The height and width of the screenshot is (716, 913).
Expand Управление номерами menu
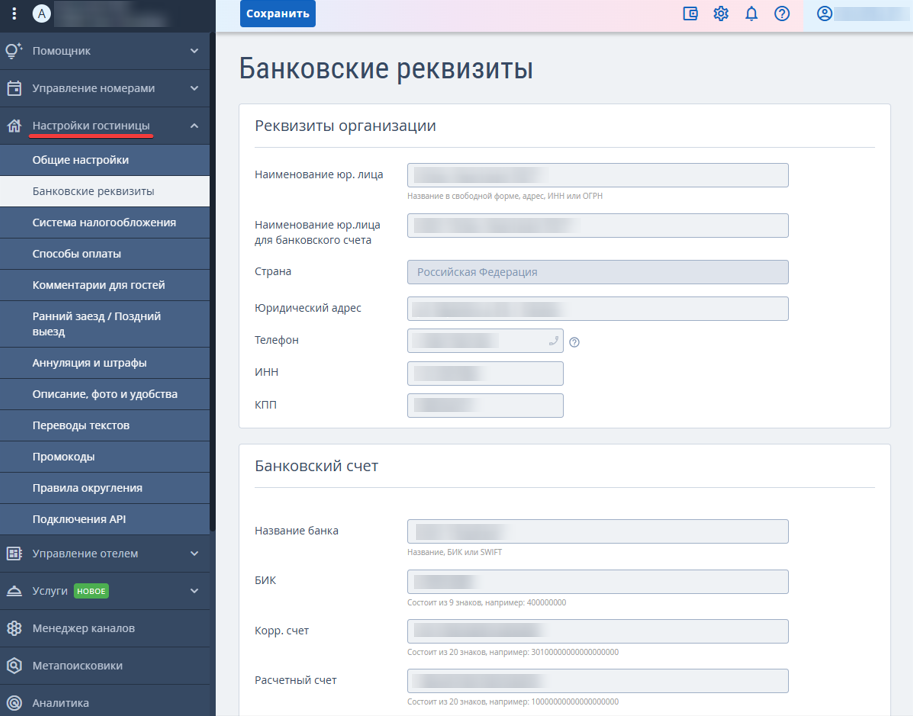click(194, 88)
